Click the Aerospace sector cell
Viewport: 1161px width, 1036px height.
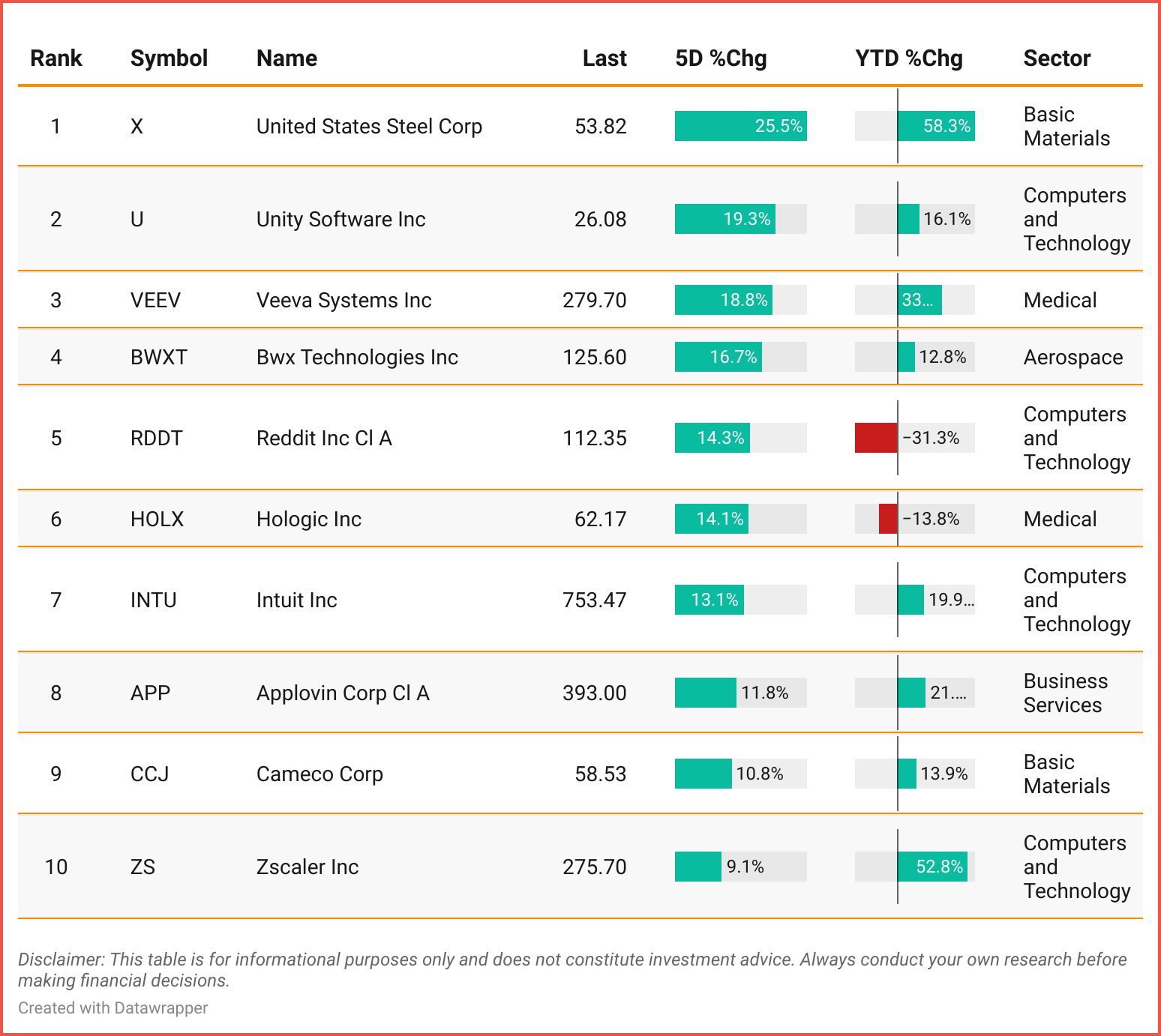(1073, 358)
